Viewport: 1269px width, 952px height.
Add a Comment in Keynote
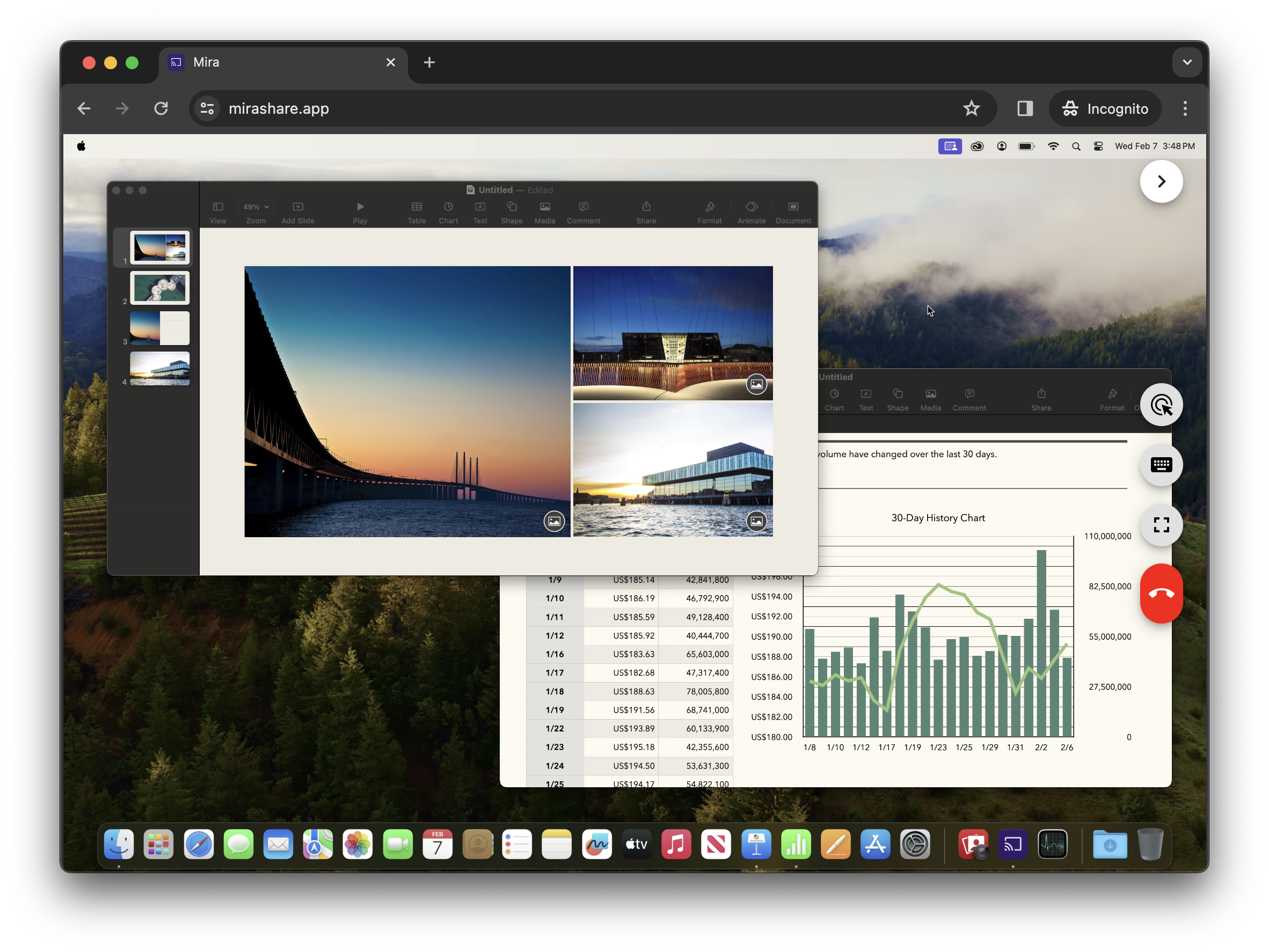point(584,207)
